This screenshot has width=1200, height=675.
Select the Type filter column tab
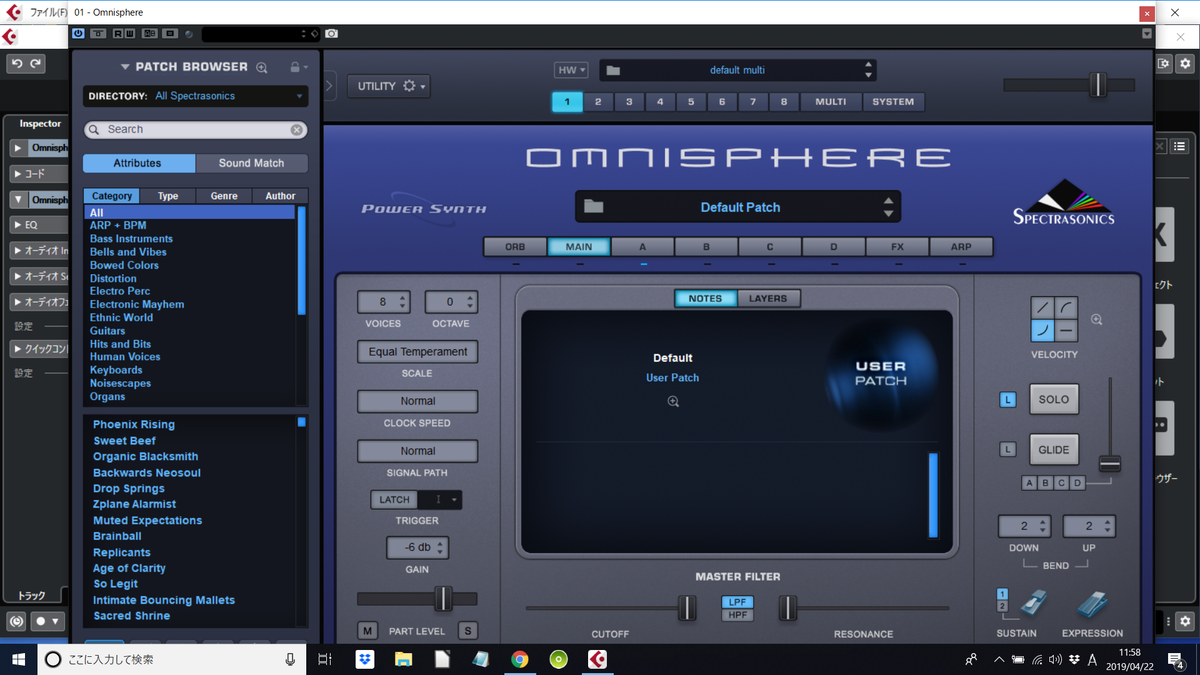point(168,196)
